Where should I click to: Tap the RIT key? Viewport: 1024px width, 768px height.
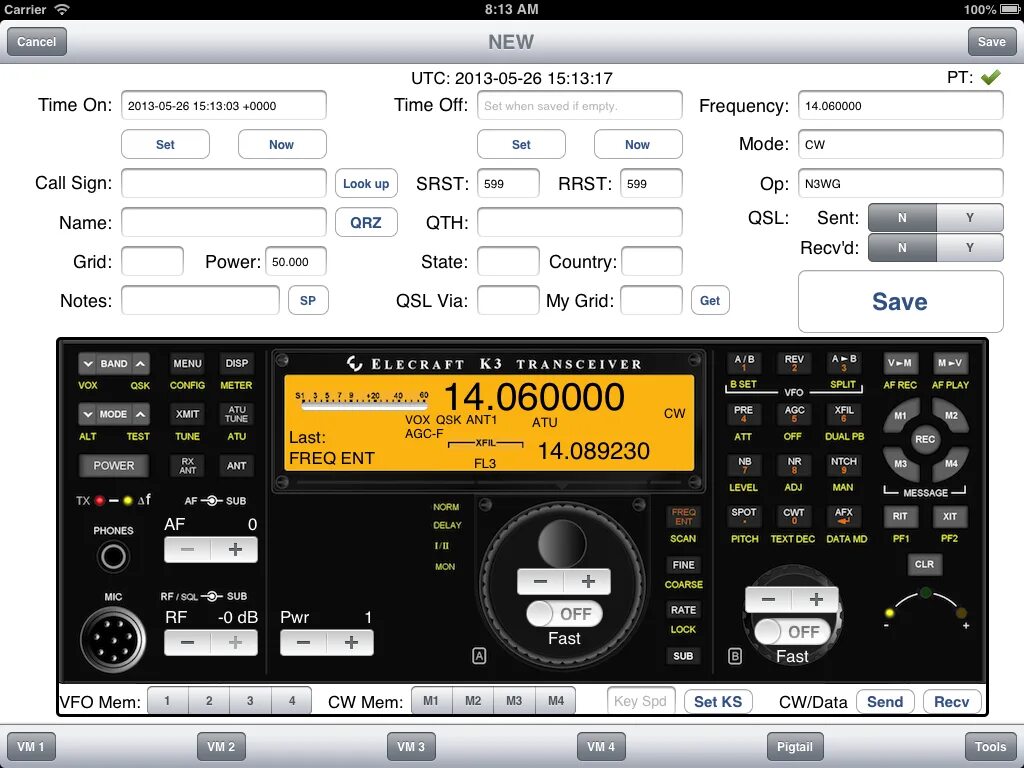[x=900, y=516]
